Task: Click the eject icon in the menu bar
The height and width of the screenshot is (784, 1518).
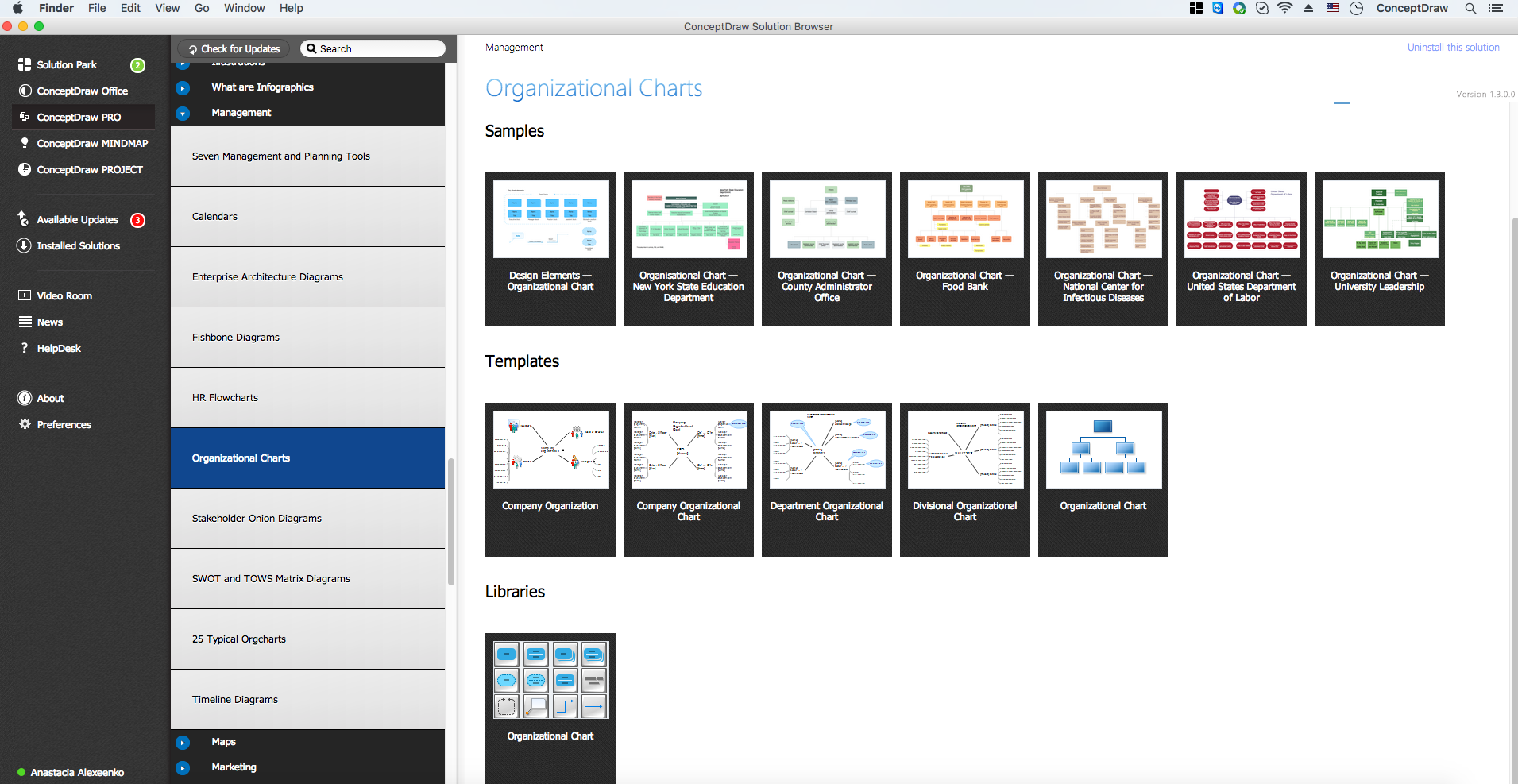Action: tap(1308, 8)
